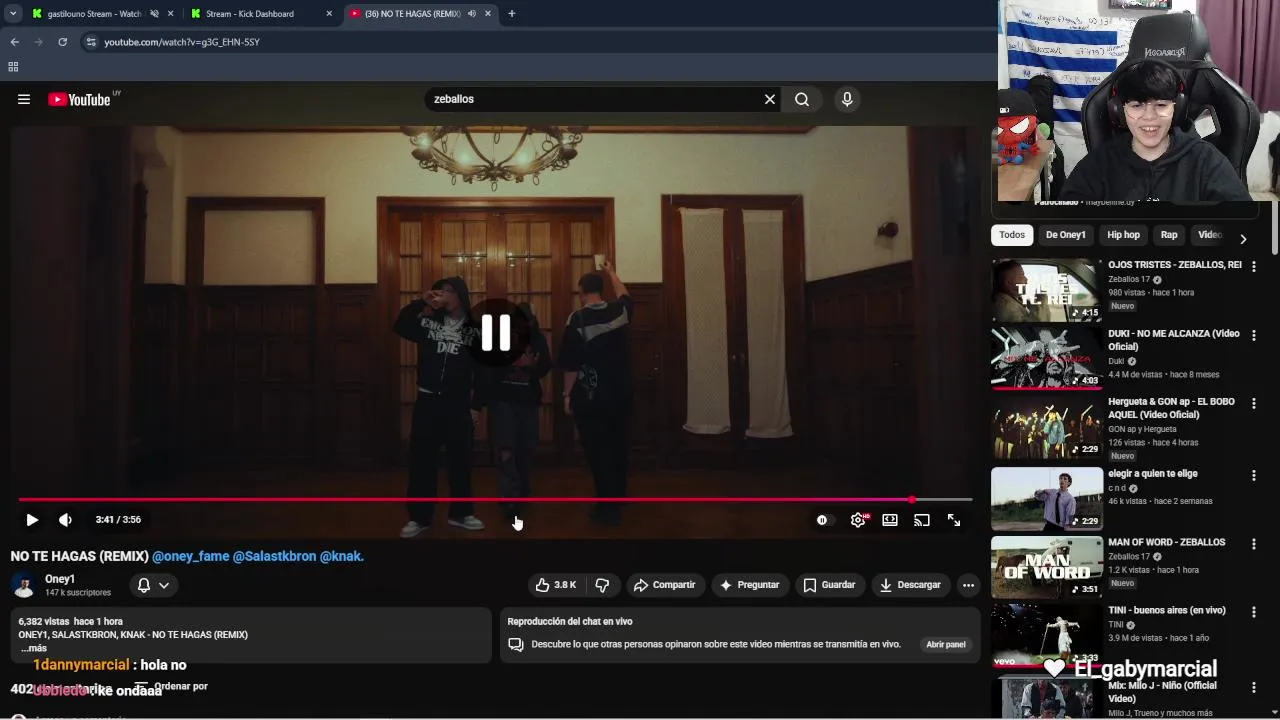Screen dimensions: 1280x720
Task: Switch to theater mode
Action: pos(890,520)
